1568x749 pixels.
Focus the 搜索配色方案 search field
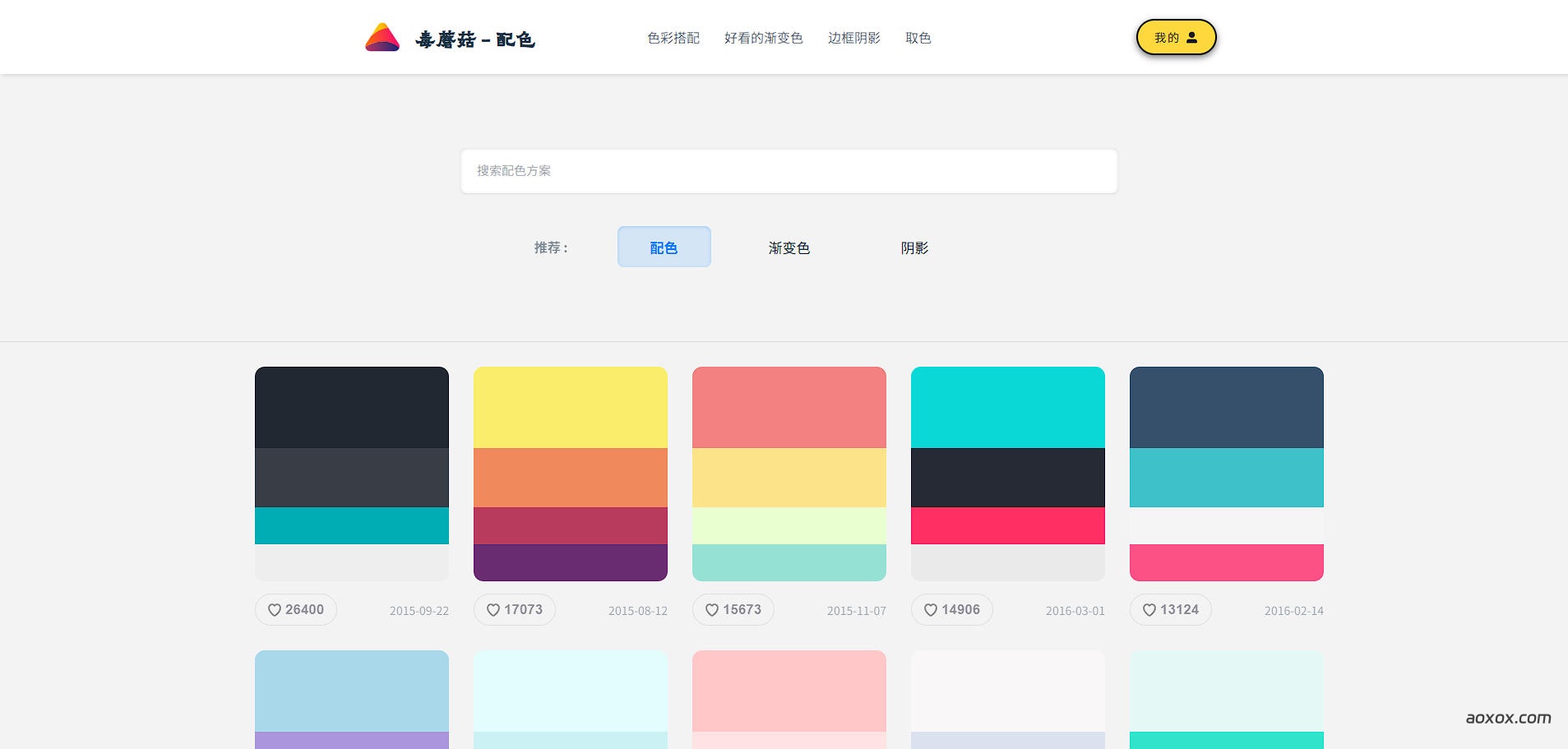[x=789, y=171]
